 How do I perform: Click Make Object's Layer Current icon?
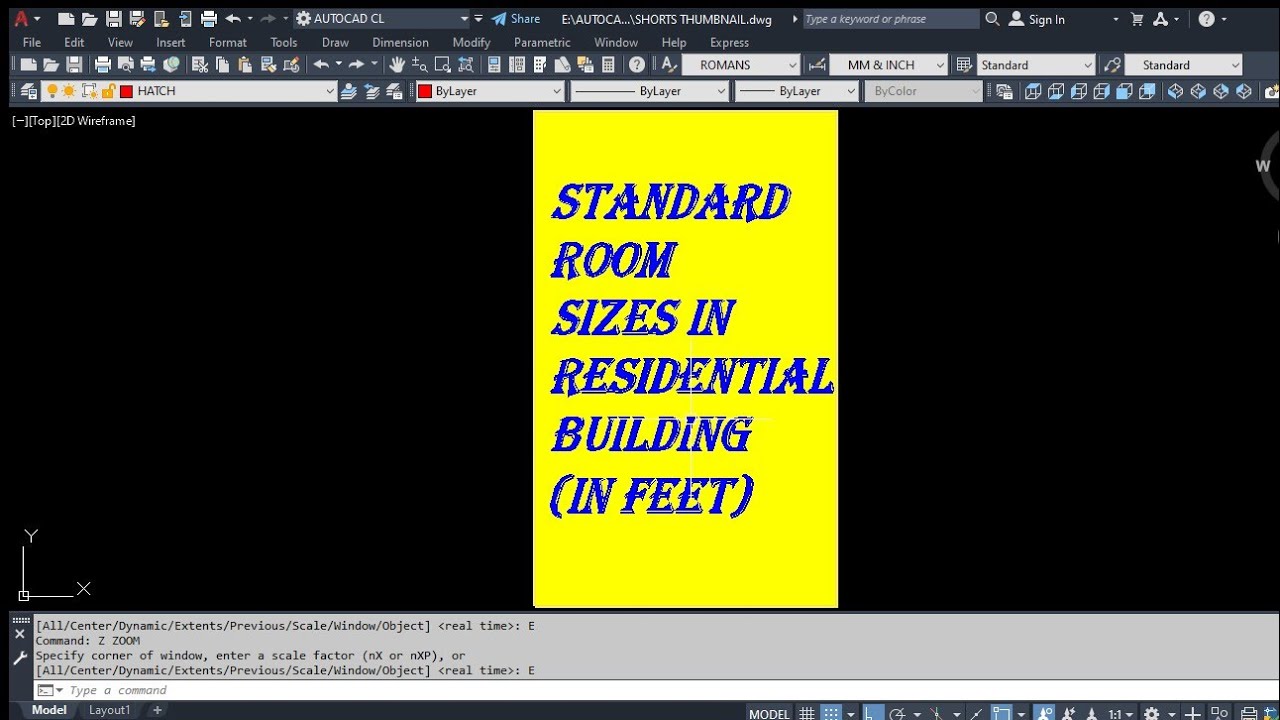(x=349, y=91)
